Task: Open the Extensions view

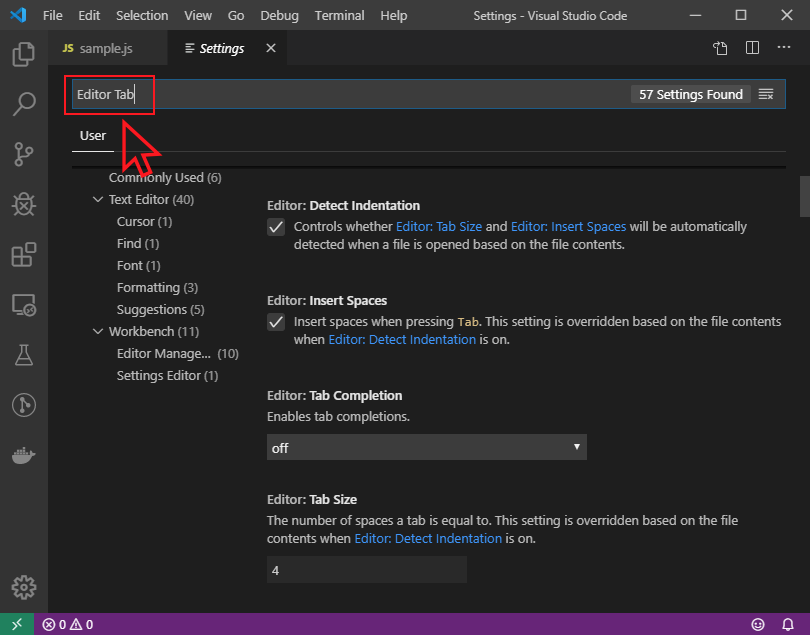Action: point(23,255)
